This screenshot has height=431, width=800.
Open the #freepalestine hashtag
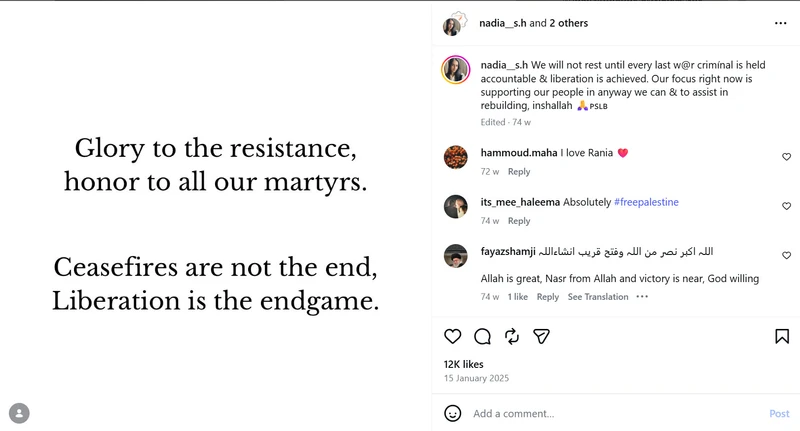coord(646,202)
